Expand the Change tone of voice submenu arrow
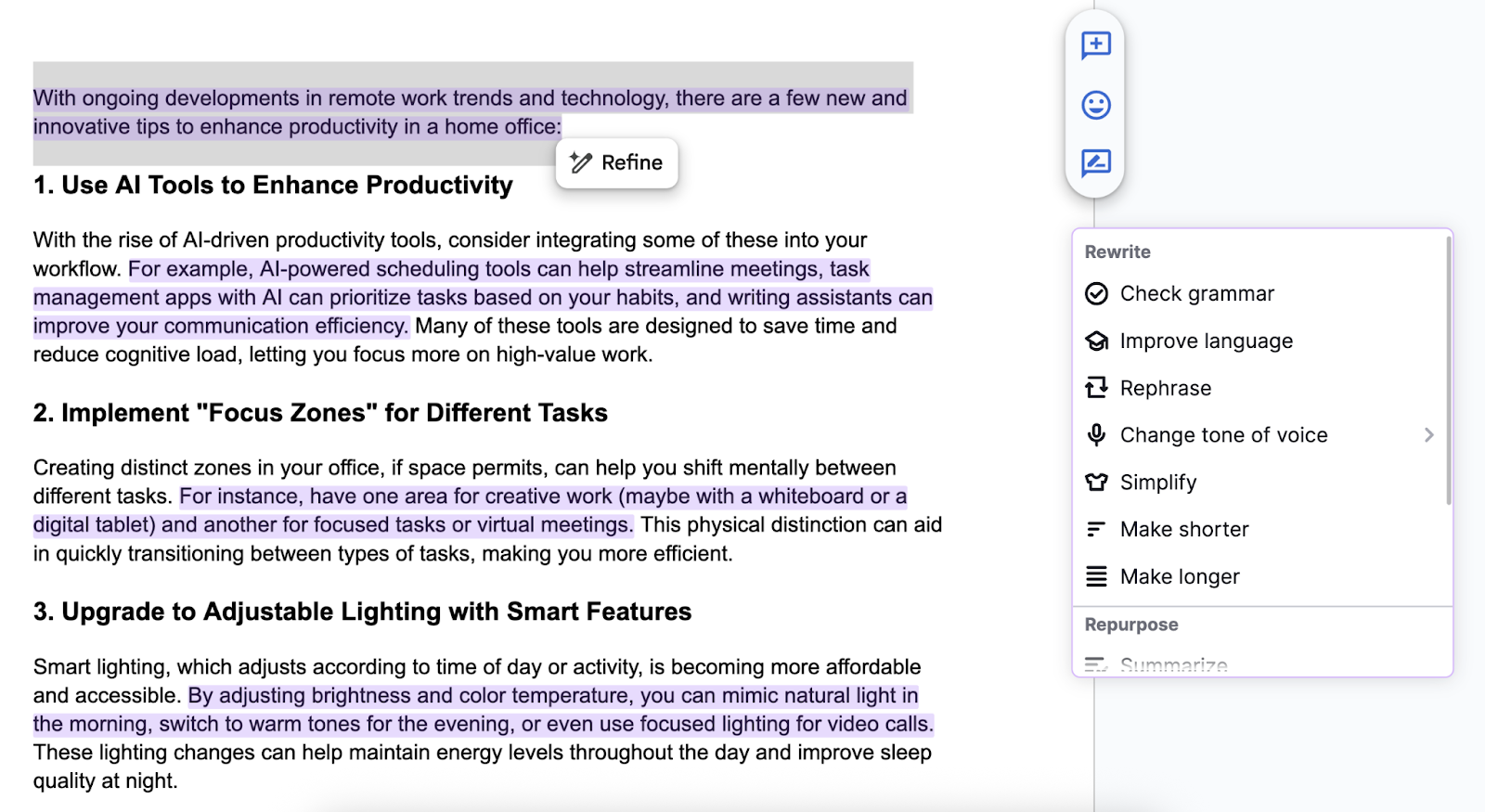This screenshot has height=812, width=1485. click(x=1428, y=435)
